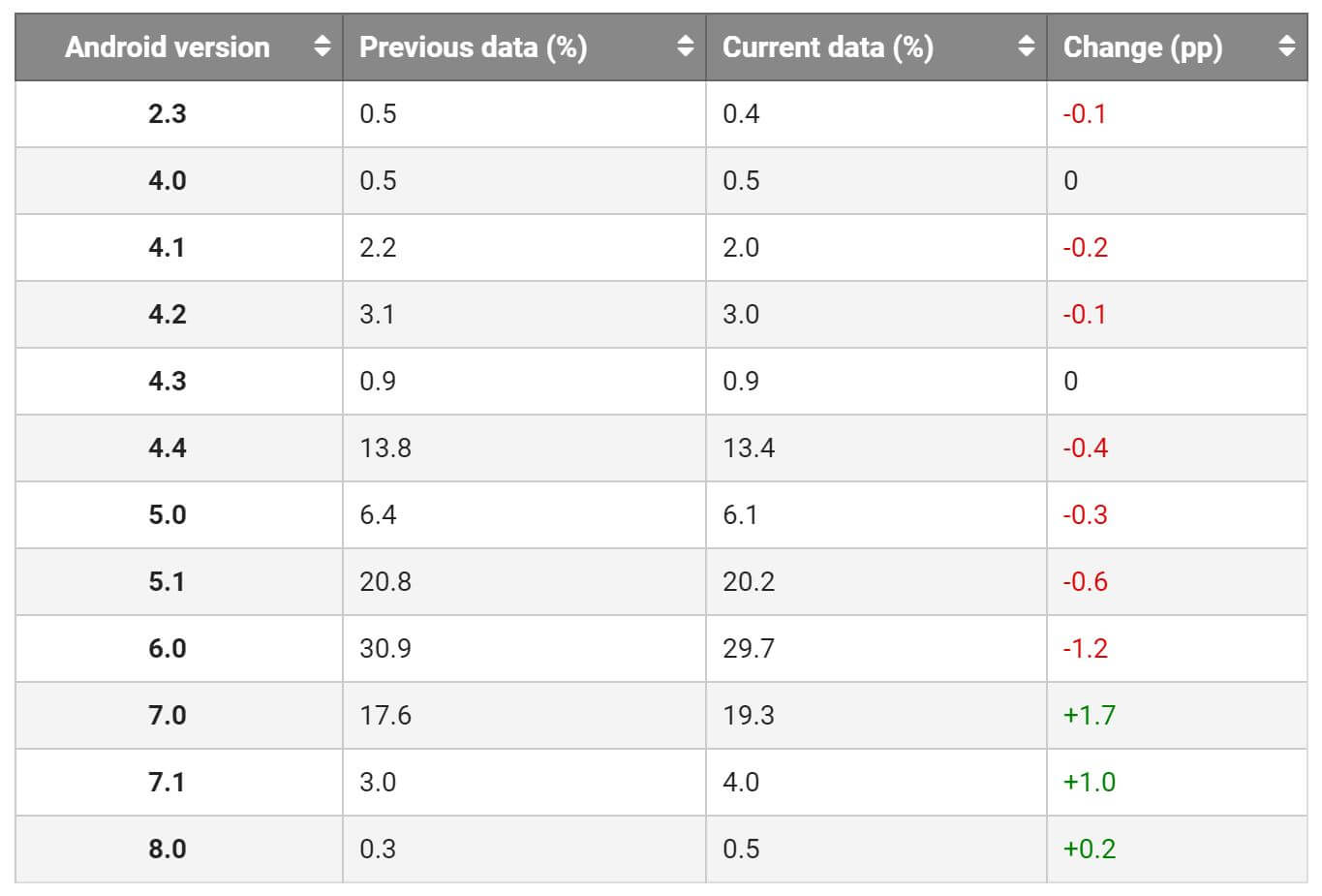The image size is (1322, 896).
Task: Click current data value 19.3
Action: (x=749, y=715)
